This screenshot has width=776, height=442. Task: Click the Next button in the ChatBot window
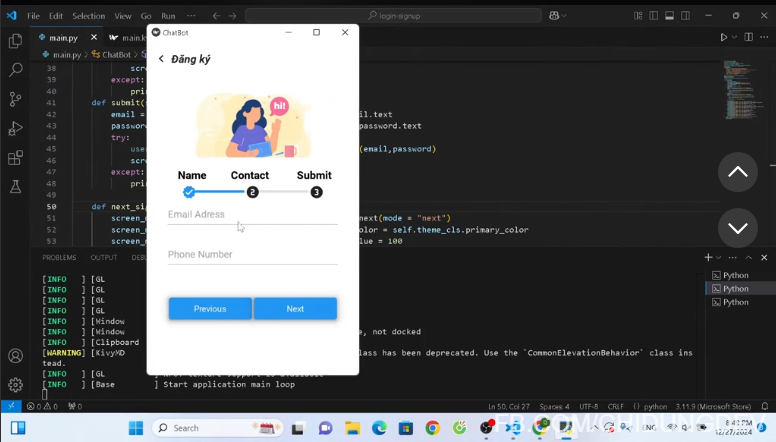tap(295, 308)
